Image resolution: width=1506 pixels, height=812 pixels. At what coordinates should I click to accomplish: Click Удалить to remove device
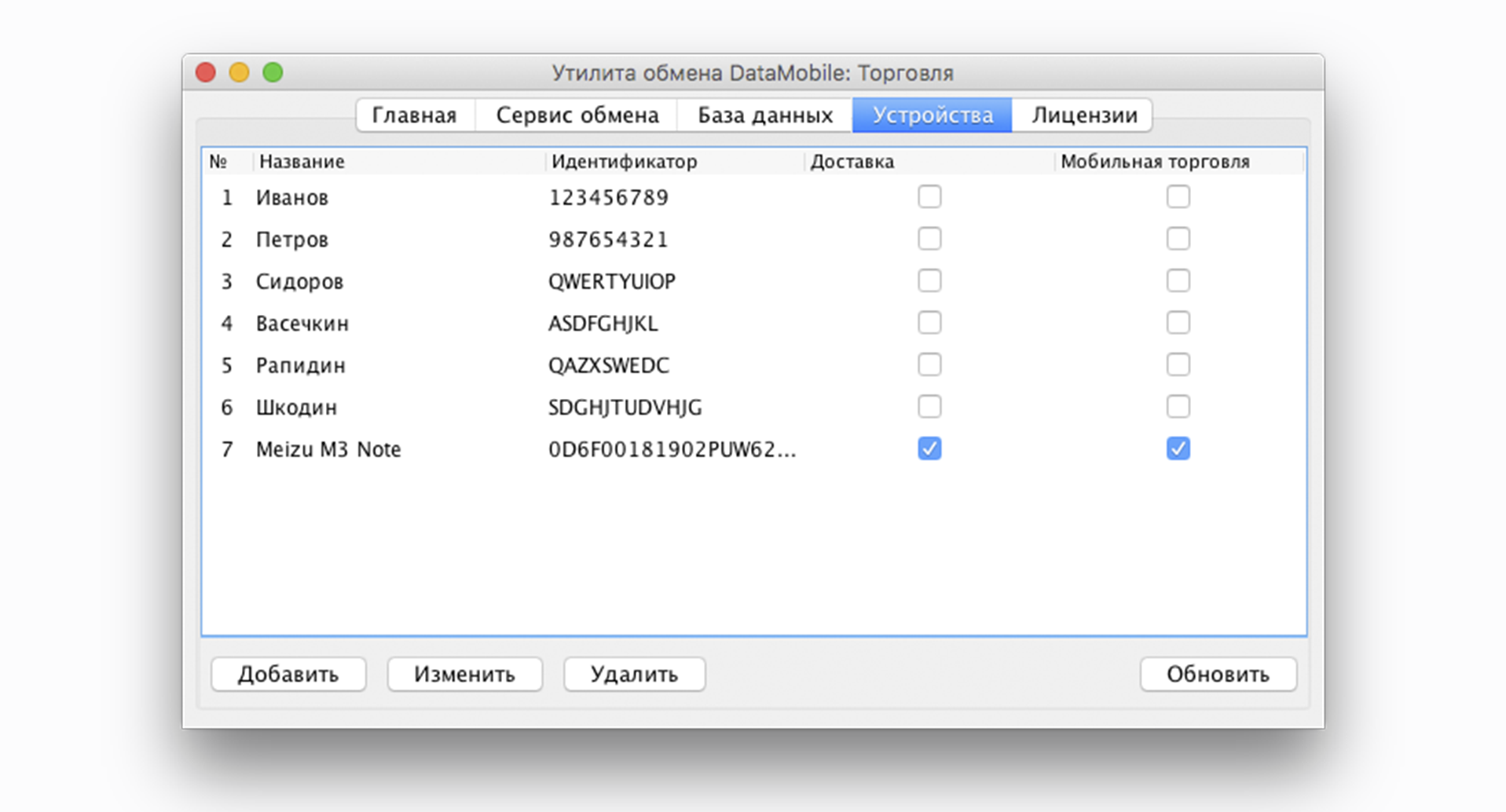tap(634, 674)
